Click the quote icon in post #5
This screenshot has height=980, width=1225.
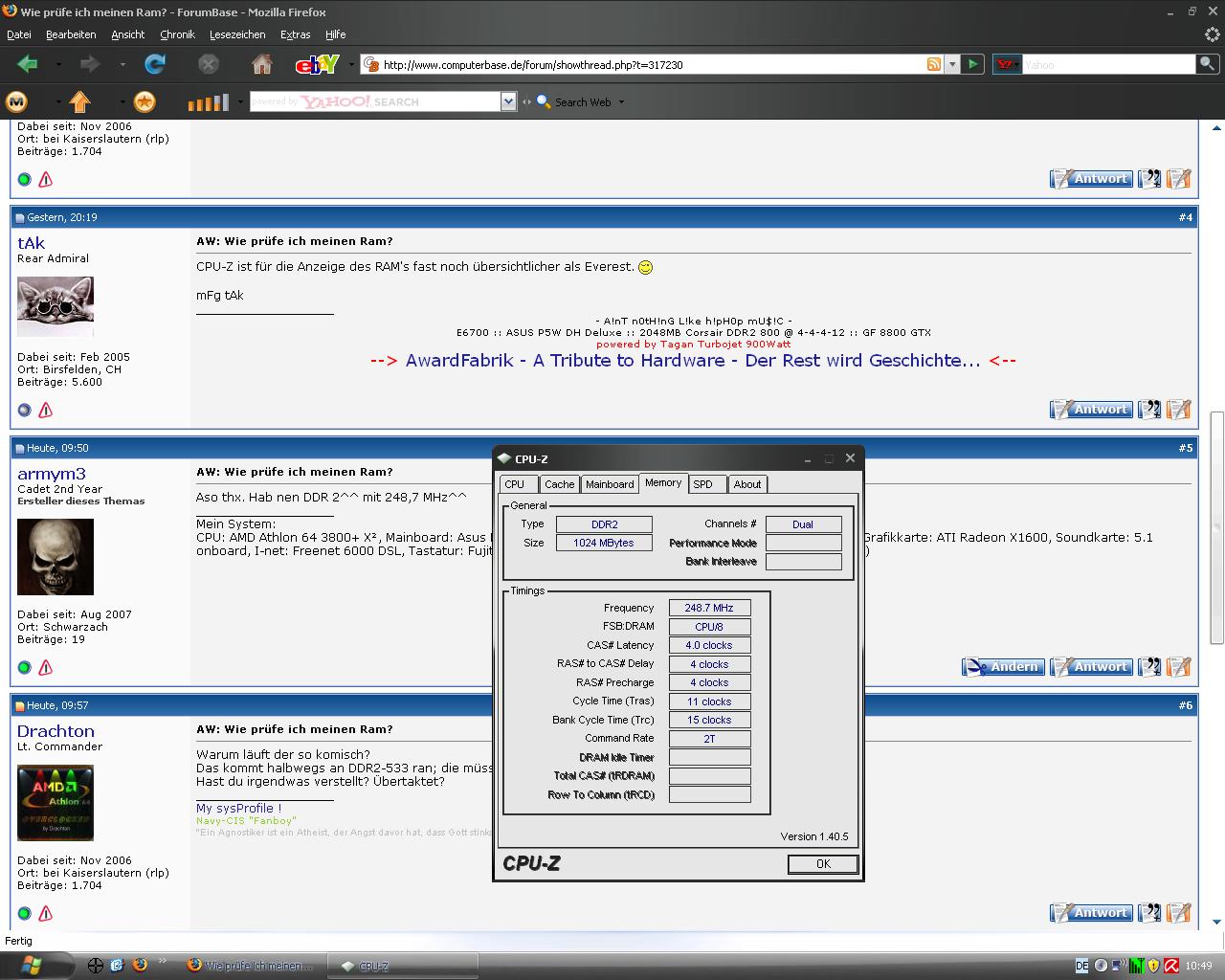click(1149, 667)
